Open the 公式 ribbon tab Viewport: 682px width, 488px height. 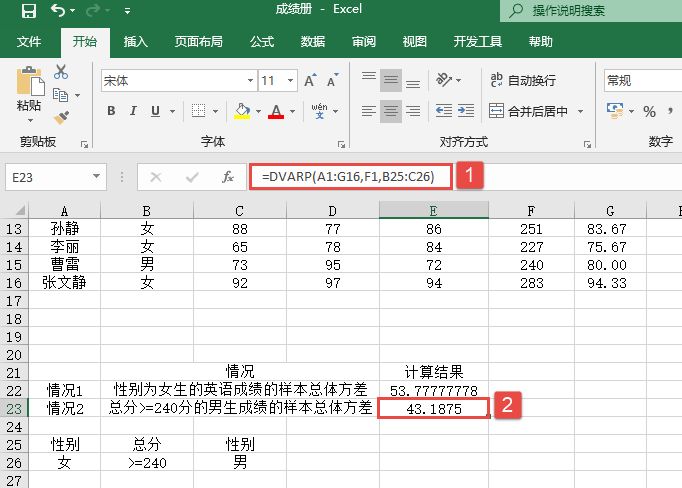coord(262,42)
